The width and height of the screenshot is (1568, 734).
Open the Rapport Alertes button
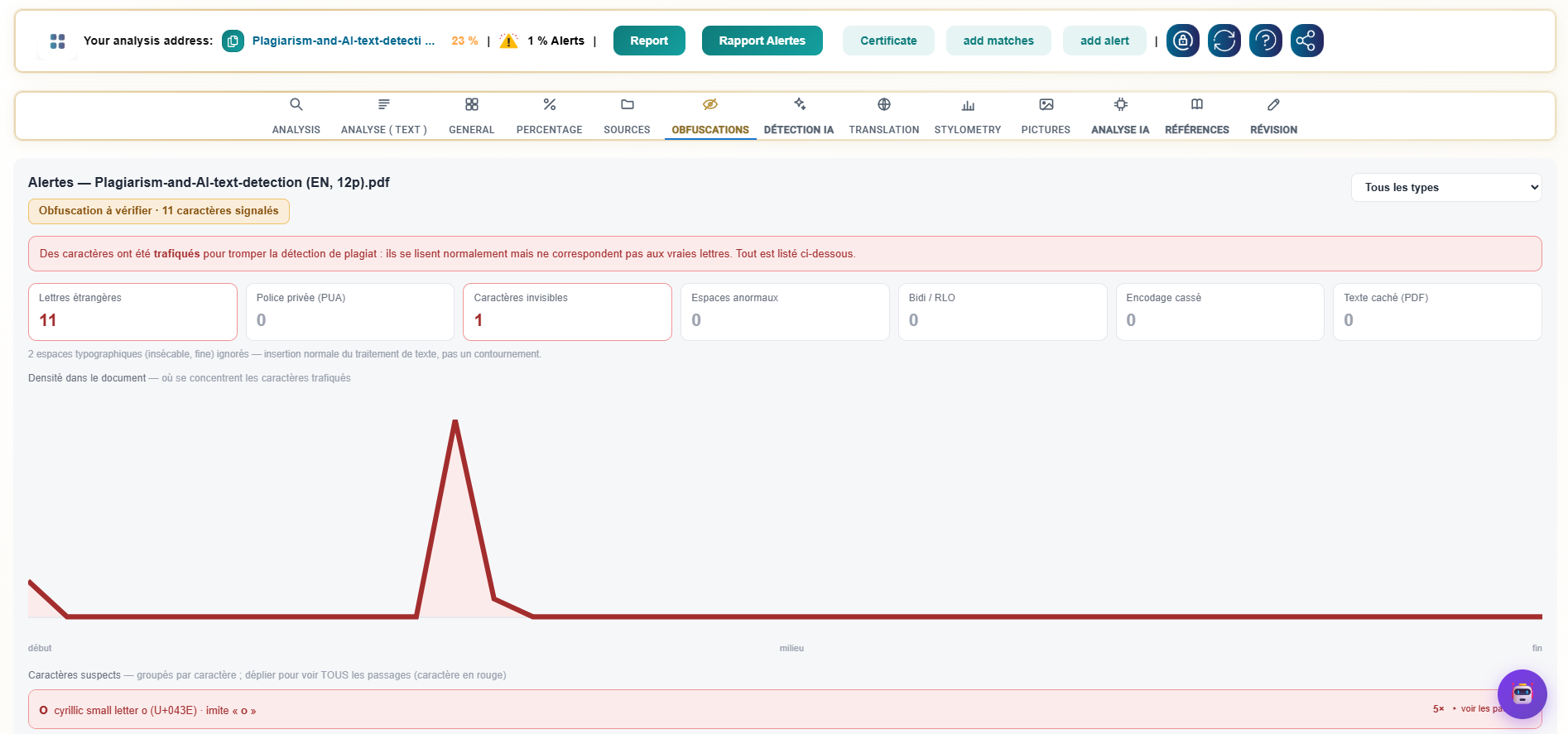tap(762, 41)
